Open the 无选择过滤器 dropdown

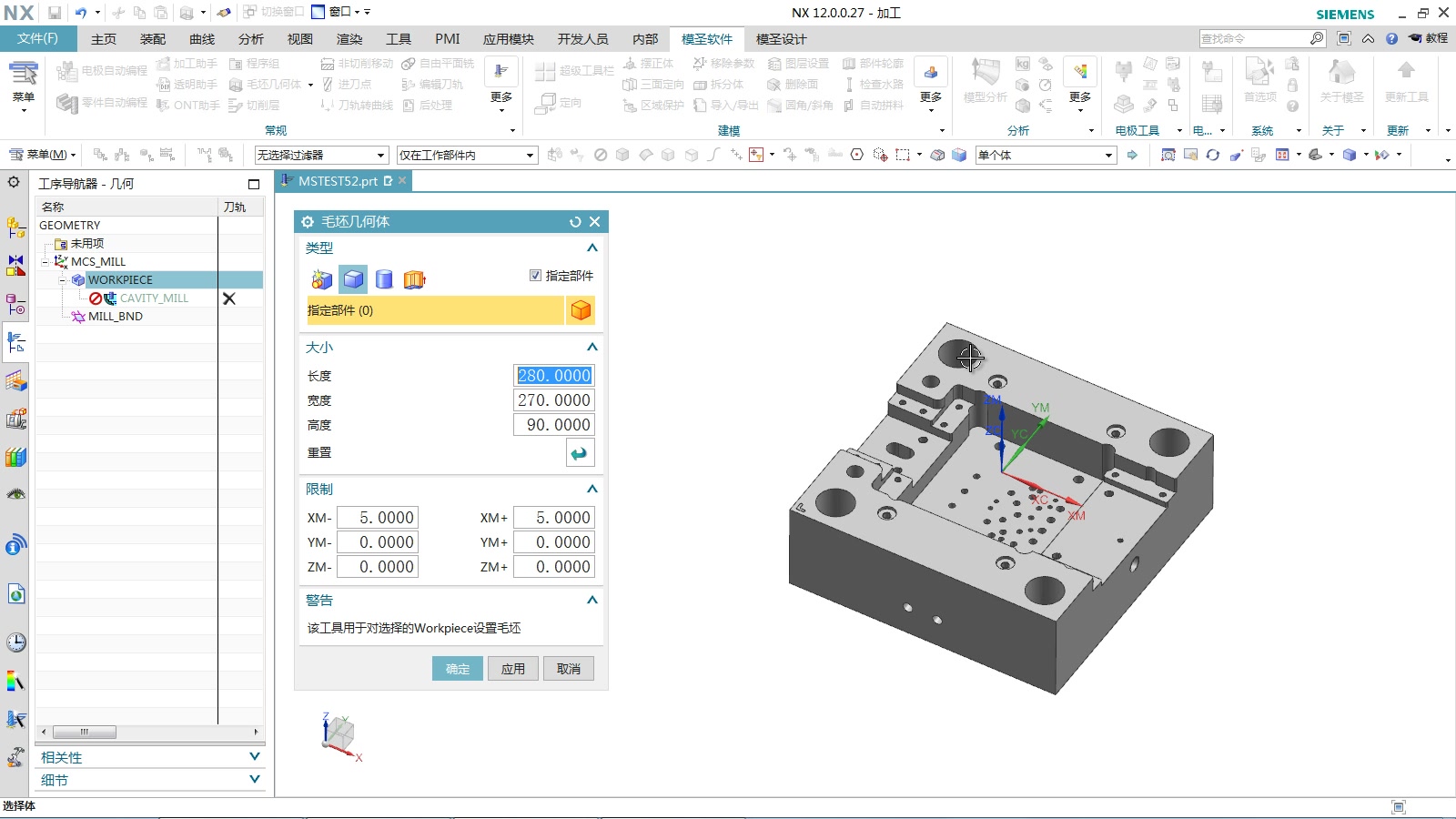click(321, 156)
